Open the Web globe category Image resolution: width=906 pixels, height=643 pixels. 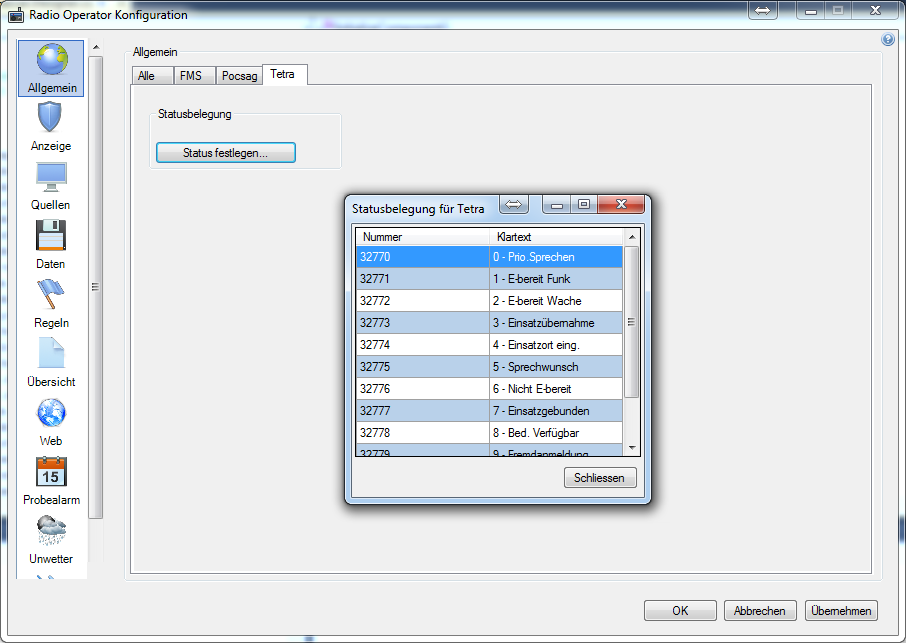[x=50, y=421]
